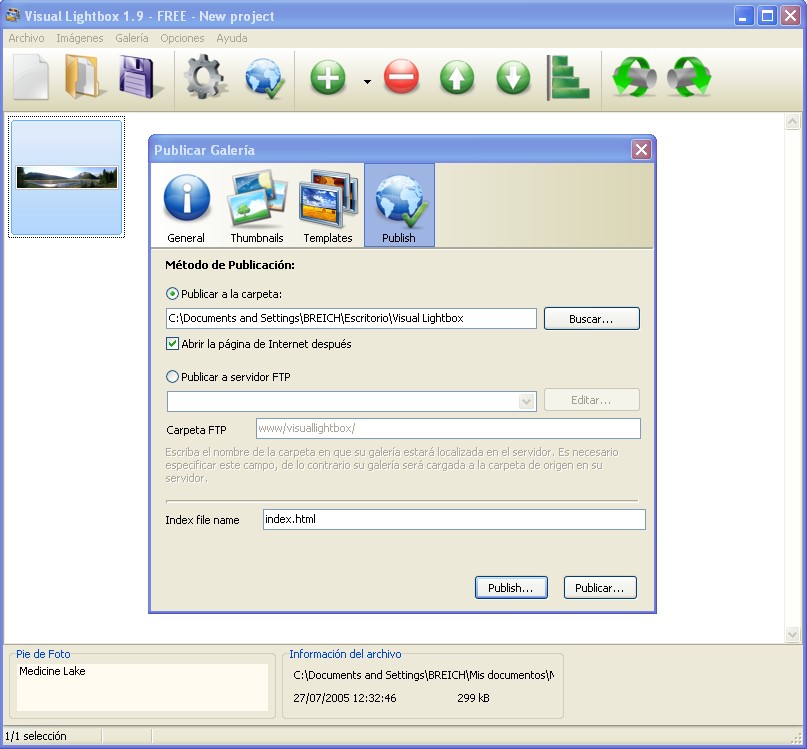Viewport: 807px width, 749px height.
Task: Open the Imágenes menu
Action: [x=80, y=38]
